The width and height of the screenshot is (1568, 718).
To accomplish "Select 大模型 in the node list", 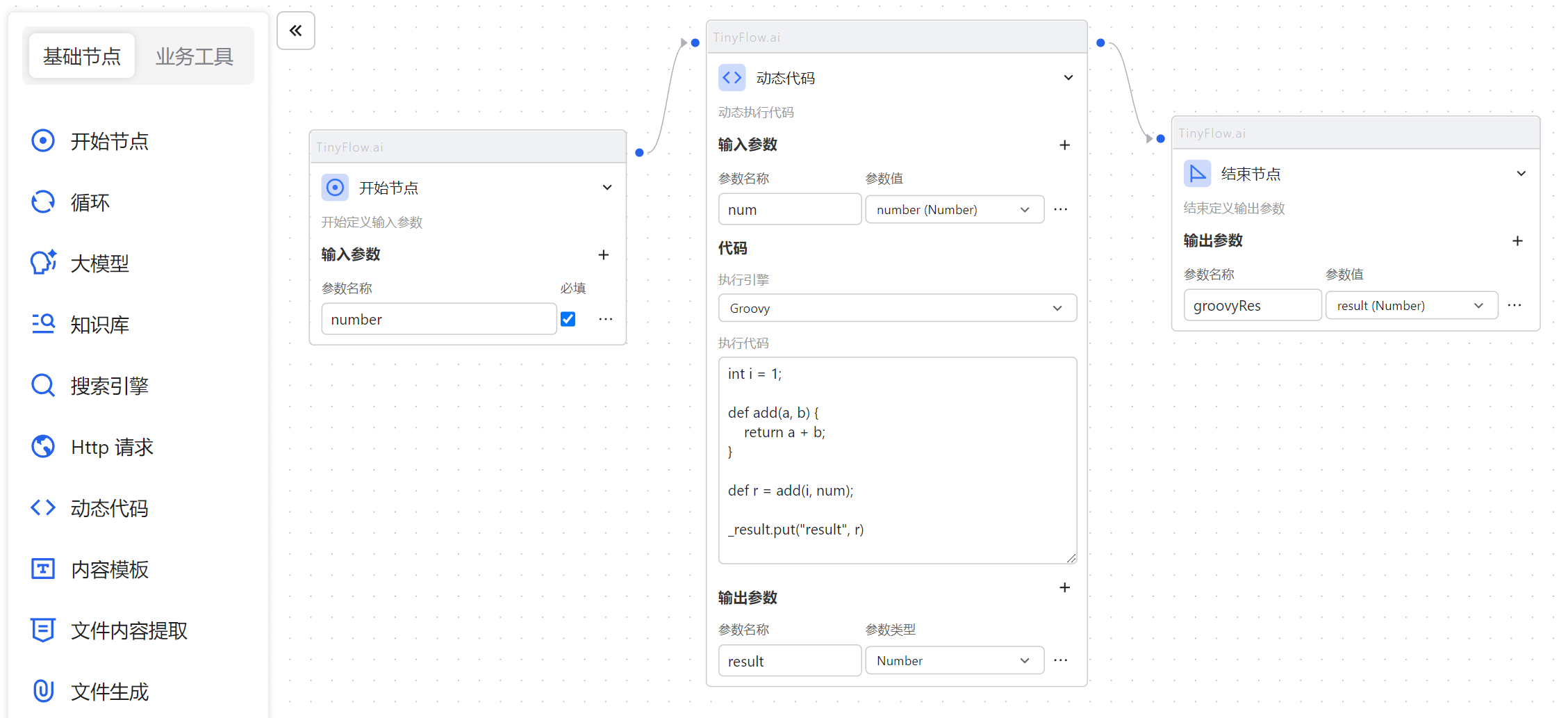I will (x=100, y=263).
